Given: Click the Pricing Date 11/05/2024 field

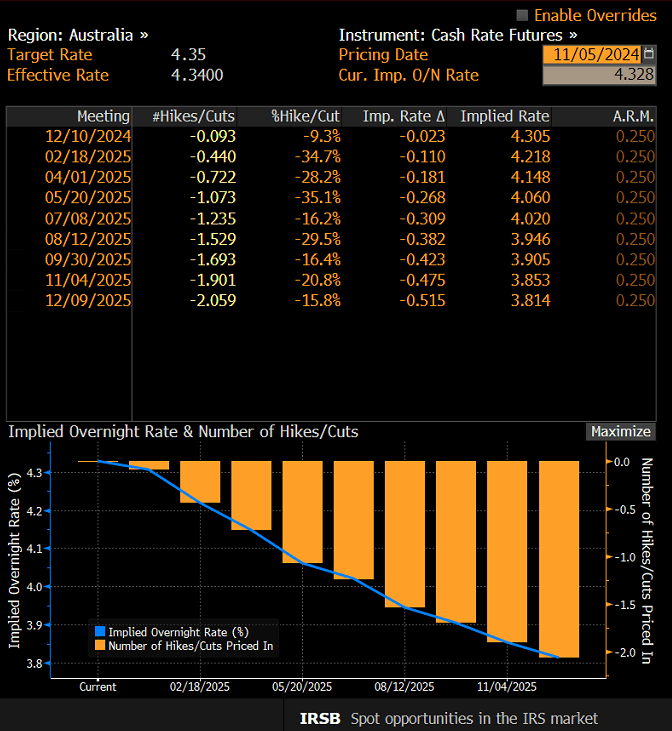Looking at the screenshot, I should [x=594, y=55].
